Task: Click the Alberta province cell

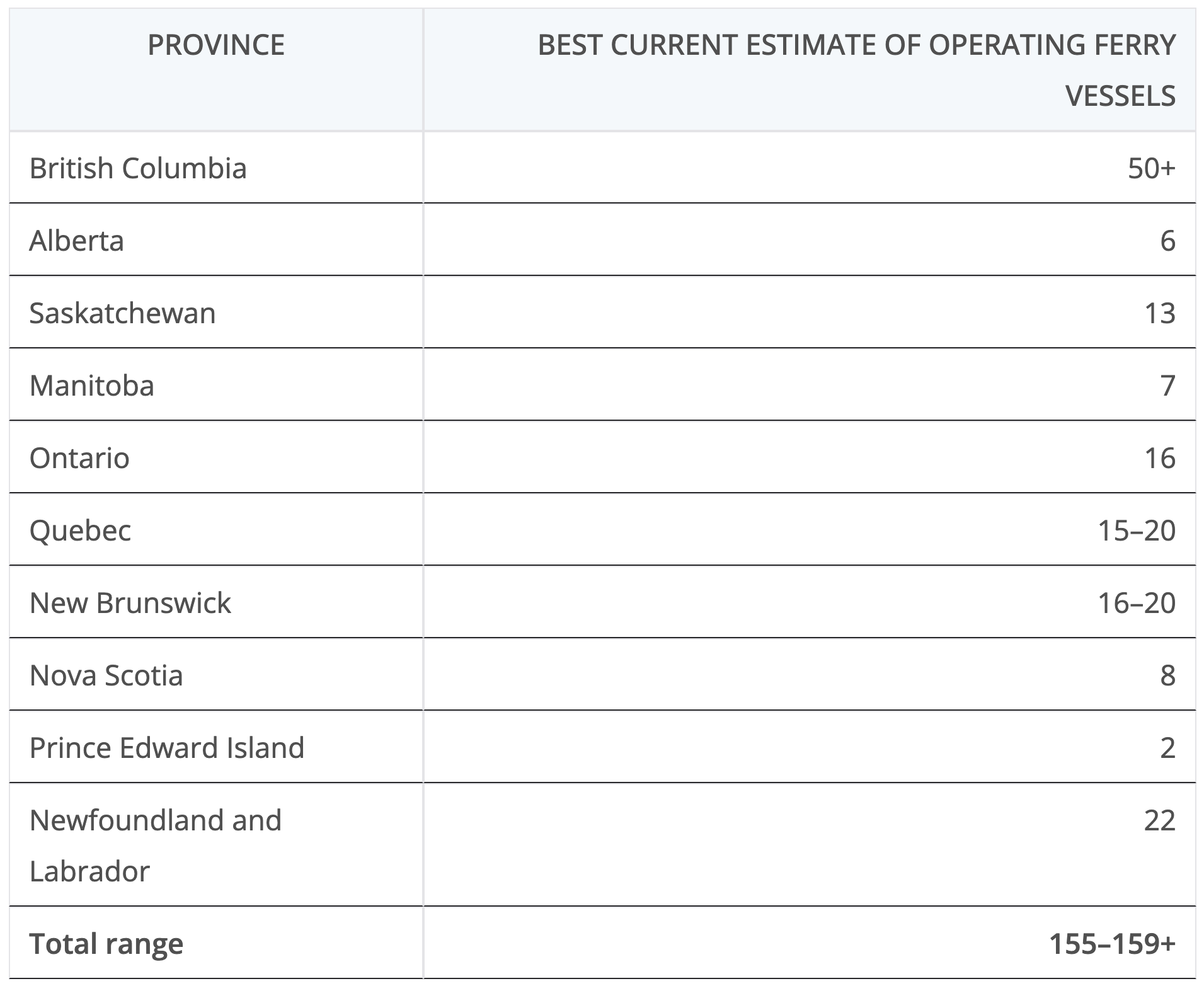Action: click(x=77, y=241)
